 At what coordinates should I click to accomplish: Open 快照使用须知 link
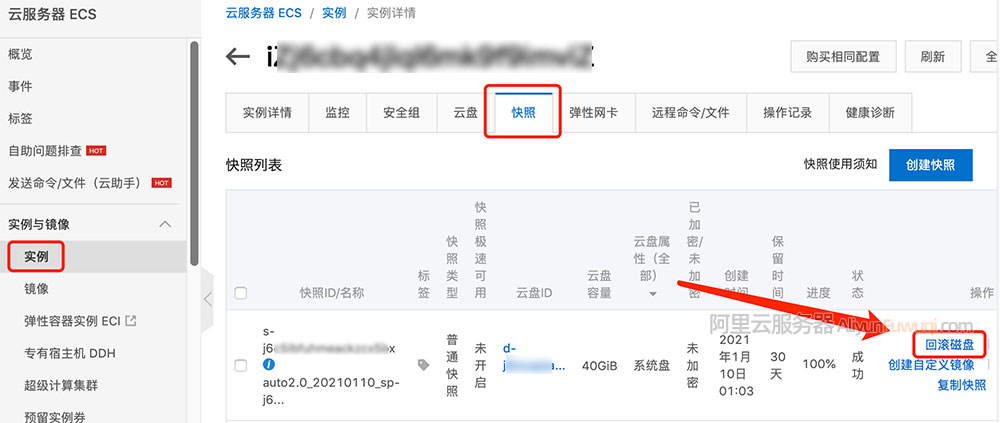pyautogui.click(x=841, y=164)
